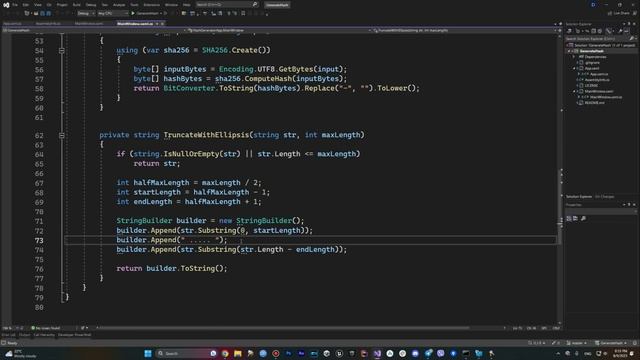Viewport: 640px width, 360px height.
Task: Close the MainWindow.xaml.cs tab
Action: coord(162,24)
